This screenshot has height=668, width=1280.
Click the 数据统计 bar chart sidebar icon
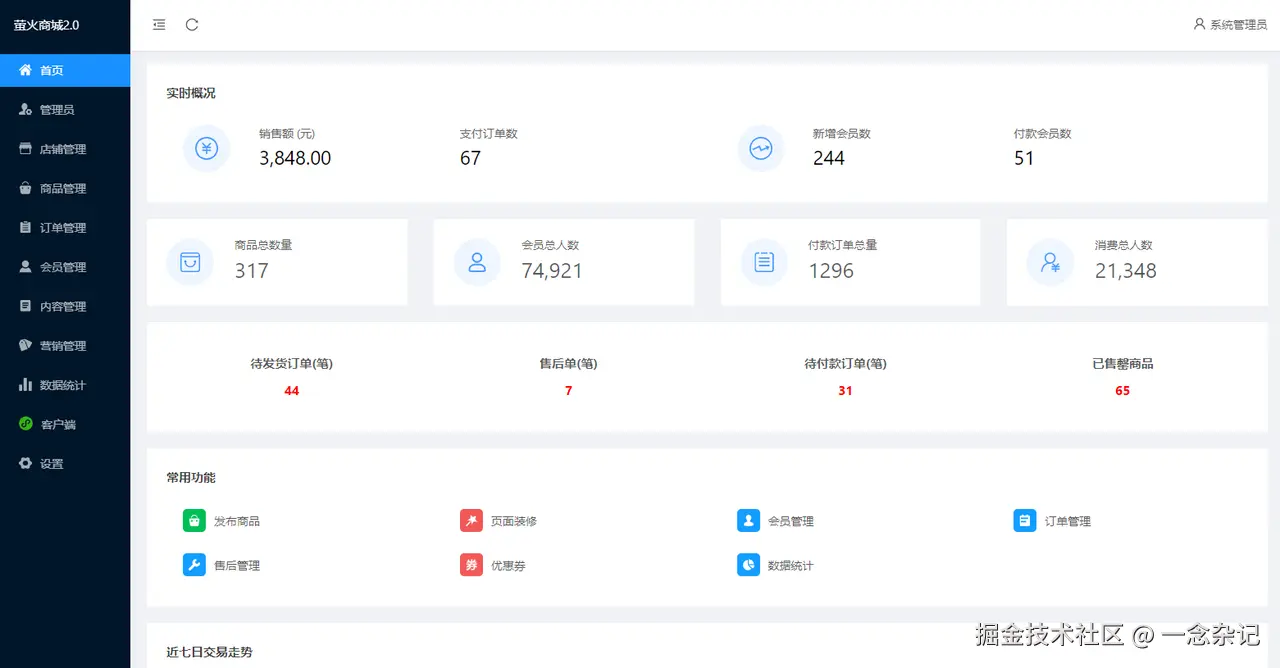[26, 384]
